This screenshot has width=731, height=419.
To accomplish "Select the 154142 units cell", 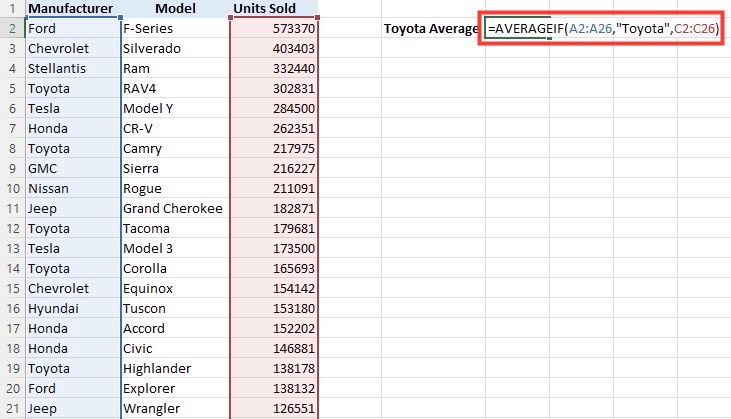I will pos(275,288).
